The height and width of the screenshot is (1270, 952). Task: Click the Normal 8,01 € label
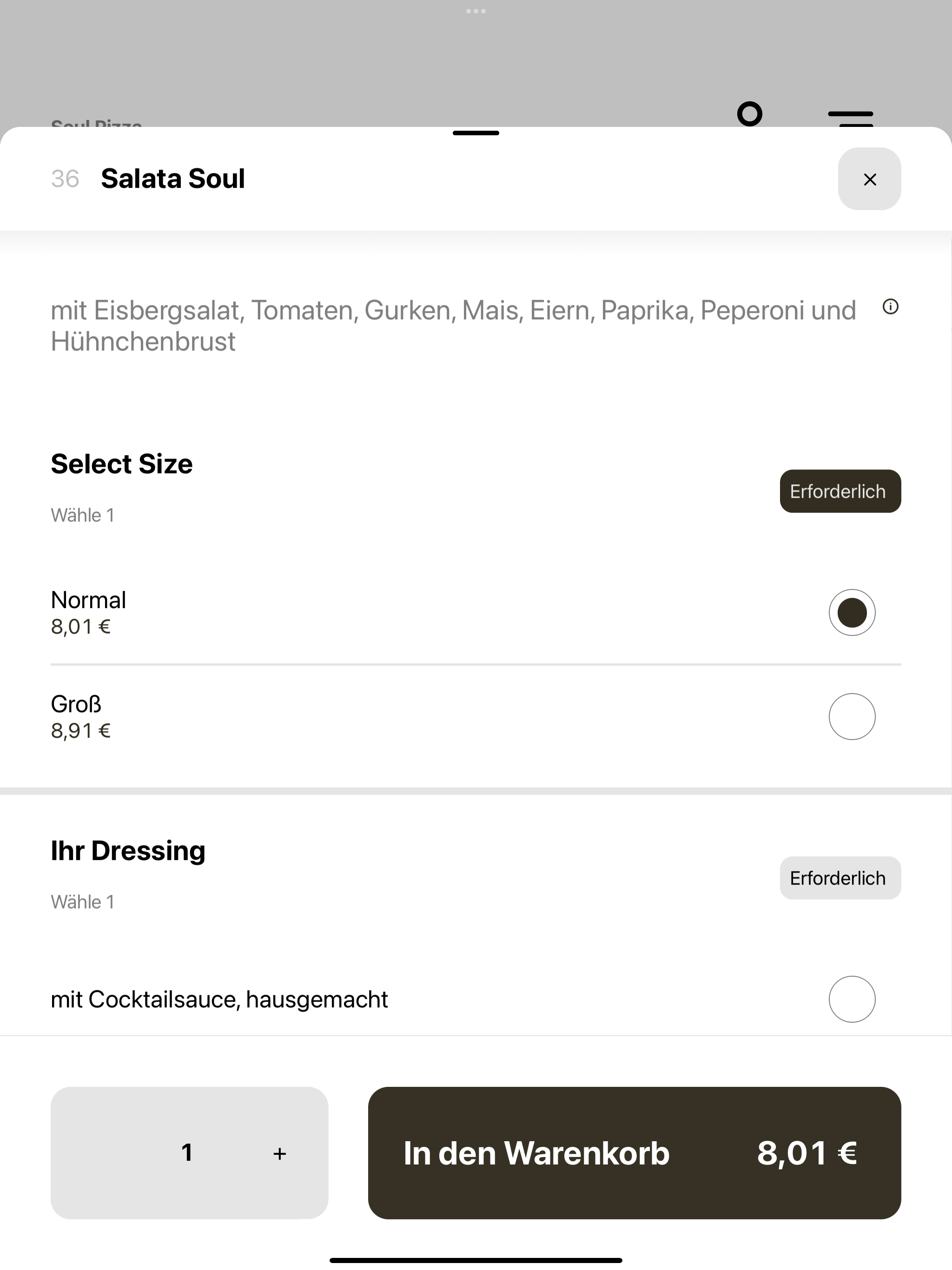[88, 613]
